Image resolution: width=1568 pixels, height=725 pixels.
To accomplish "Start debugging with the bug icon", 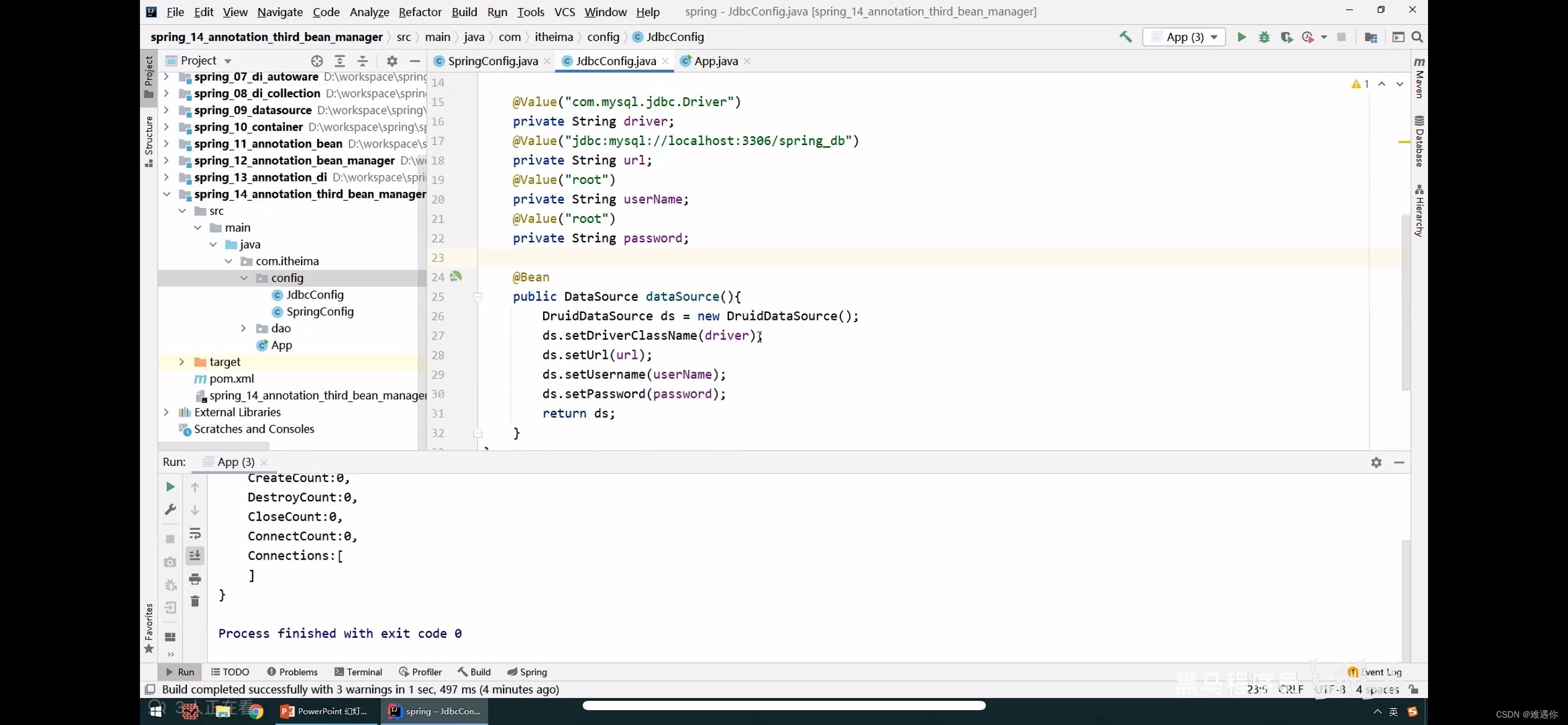I will point(1264,37).
